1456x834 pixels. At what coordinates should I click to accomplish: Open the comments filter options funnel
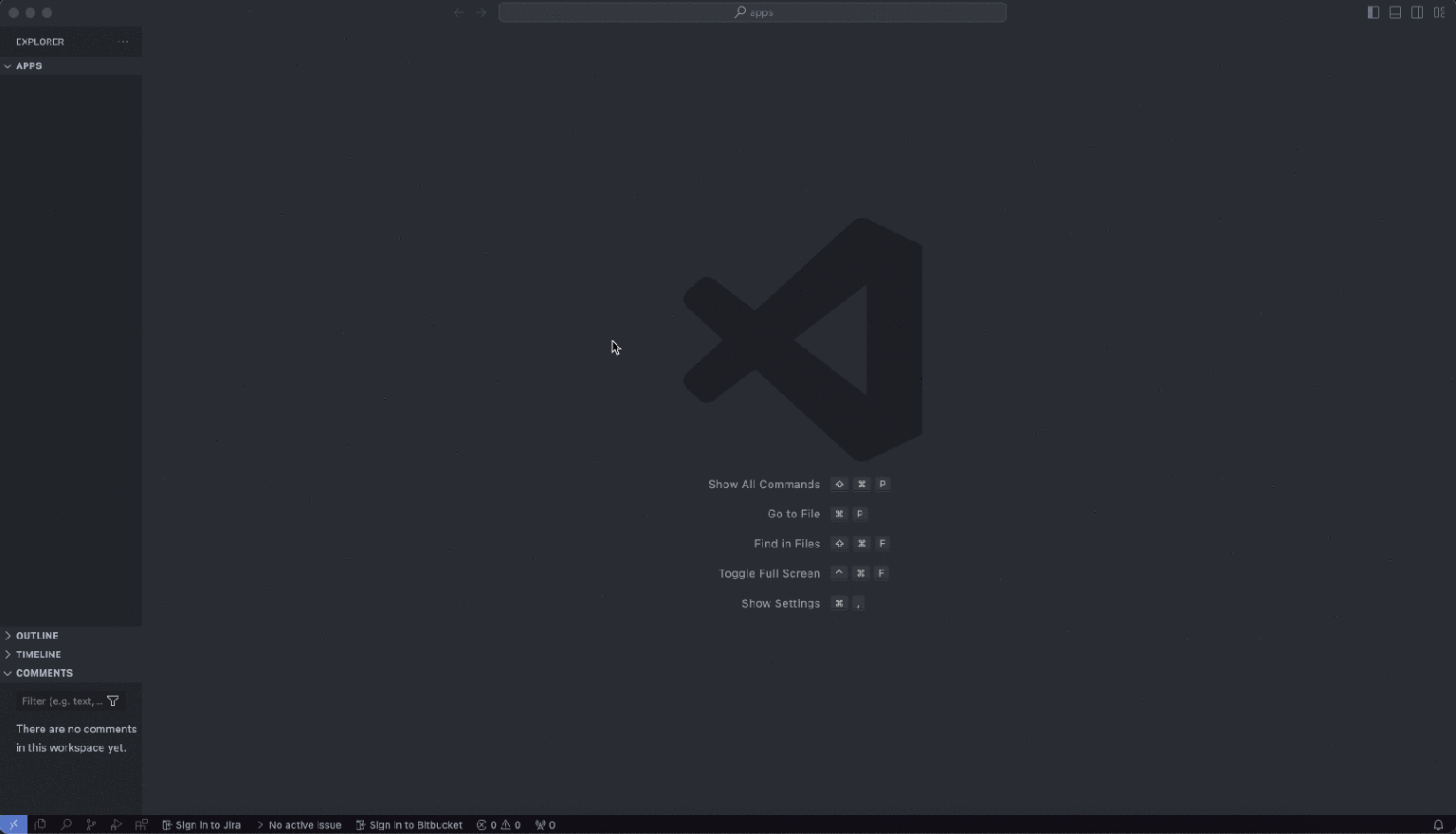[x=113, y=701]
